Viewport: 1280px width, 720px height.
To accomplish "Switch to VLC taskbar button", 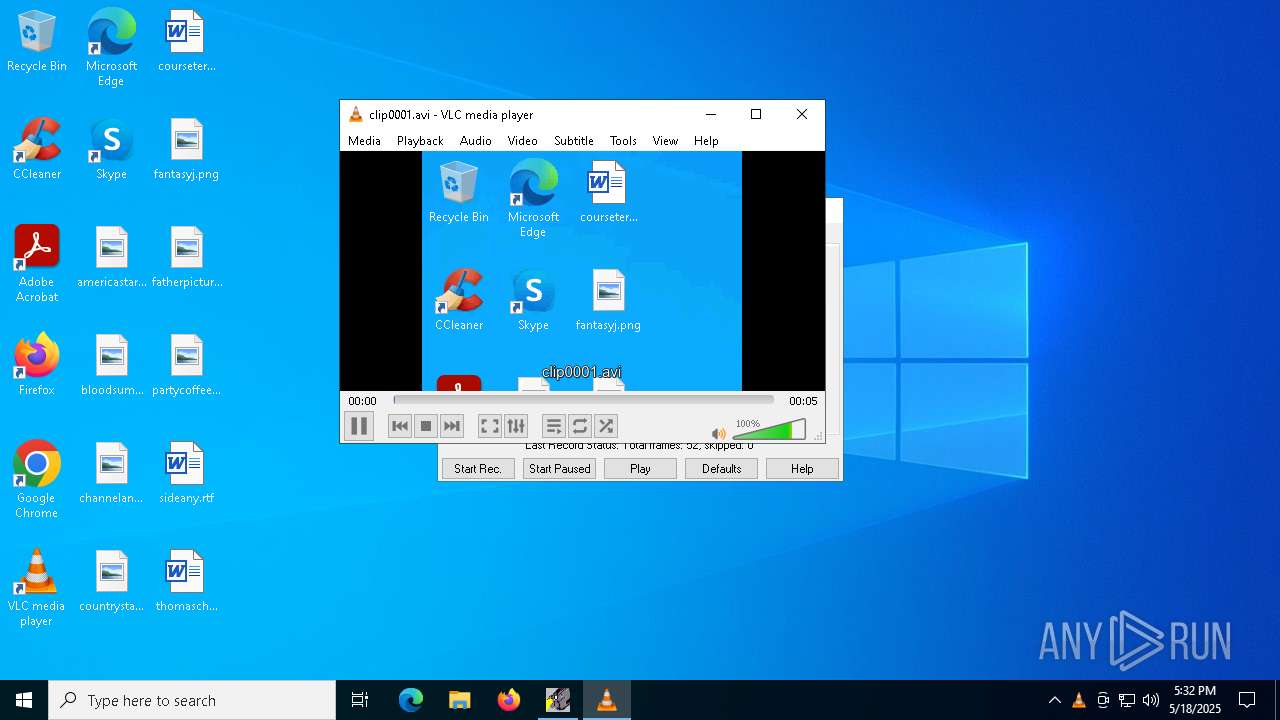I will (x=606, y=700).
